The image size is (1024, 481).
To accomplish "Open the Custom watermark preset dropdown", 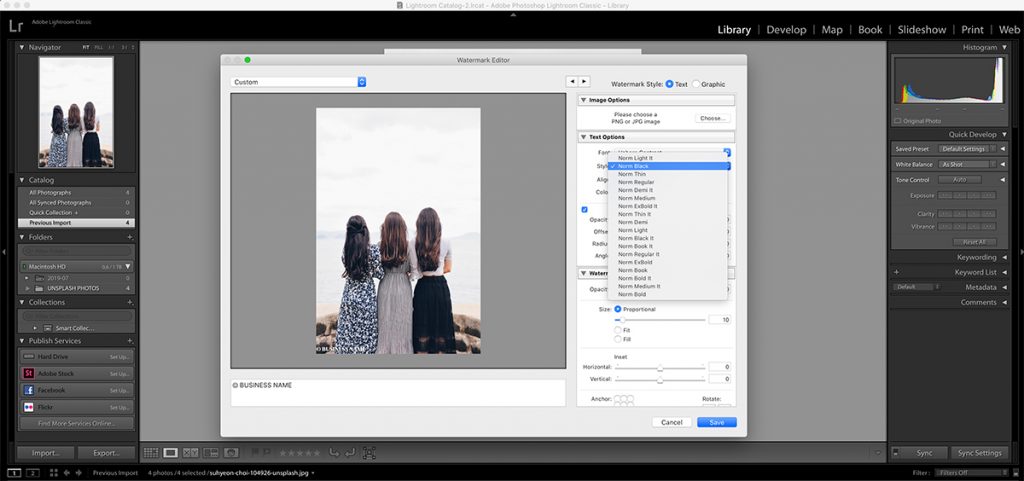I will (x=298, y=82).
